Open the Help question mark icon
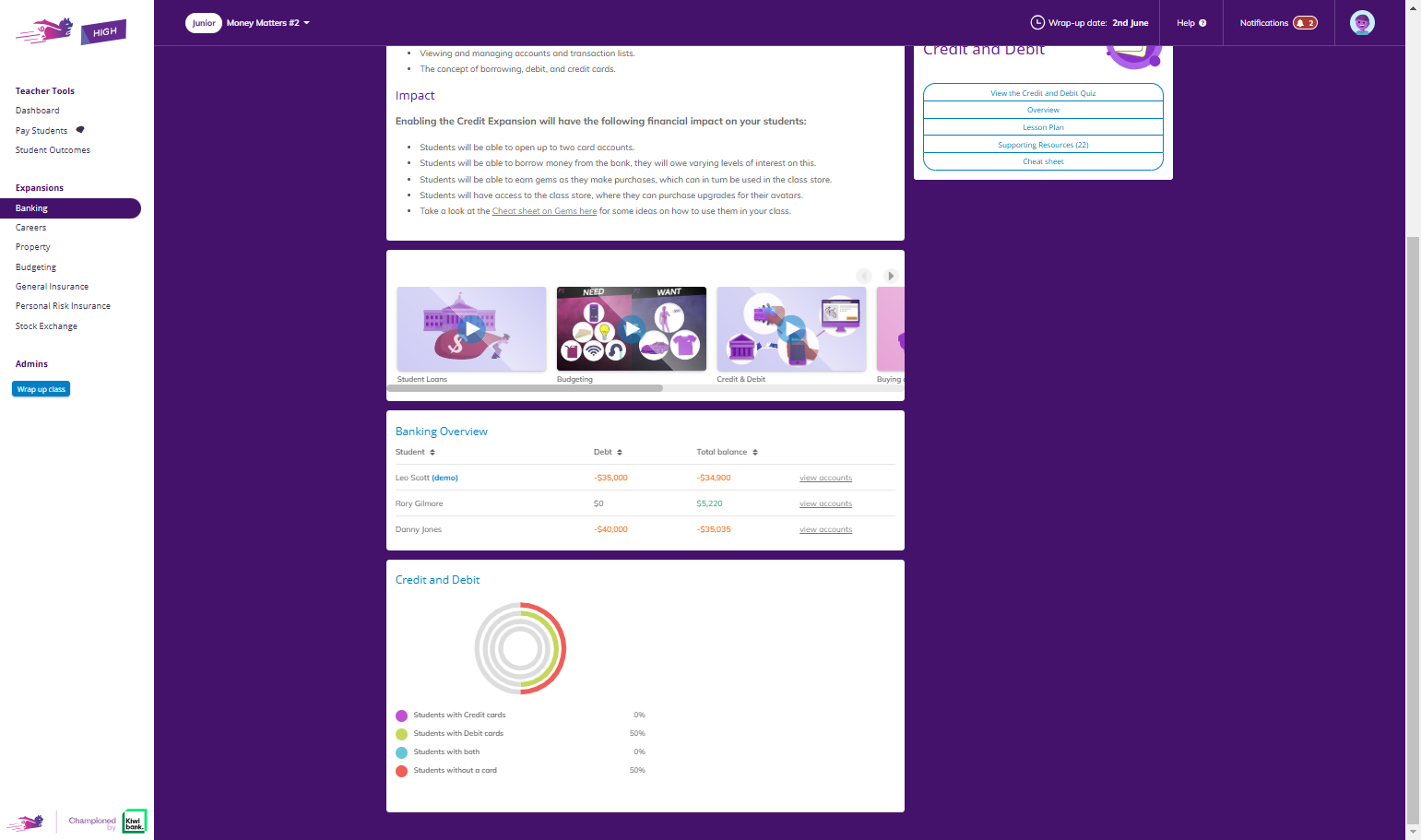1421x840 pixels. tap(1202, 23)
